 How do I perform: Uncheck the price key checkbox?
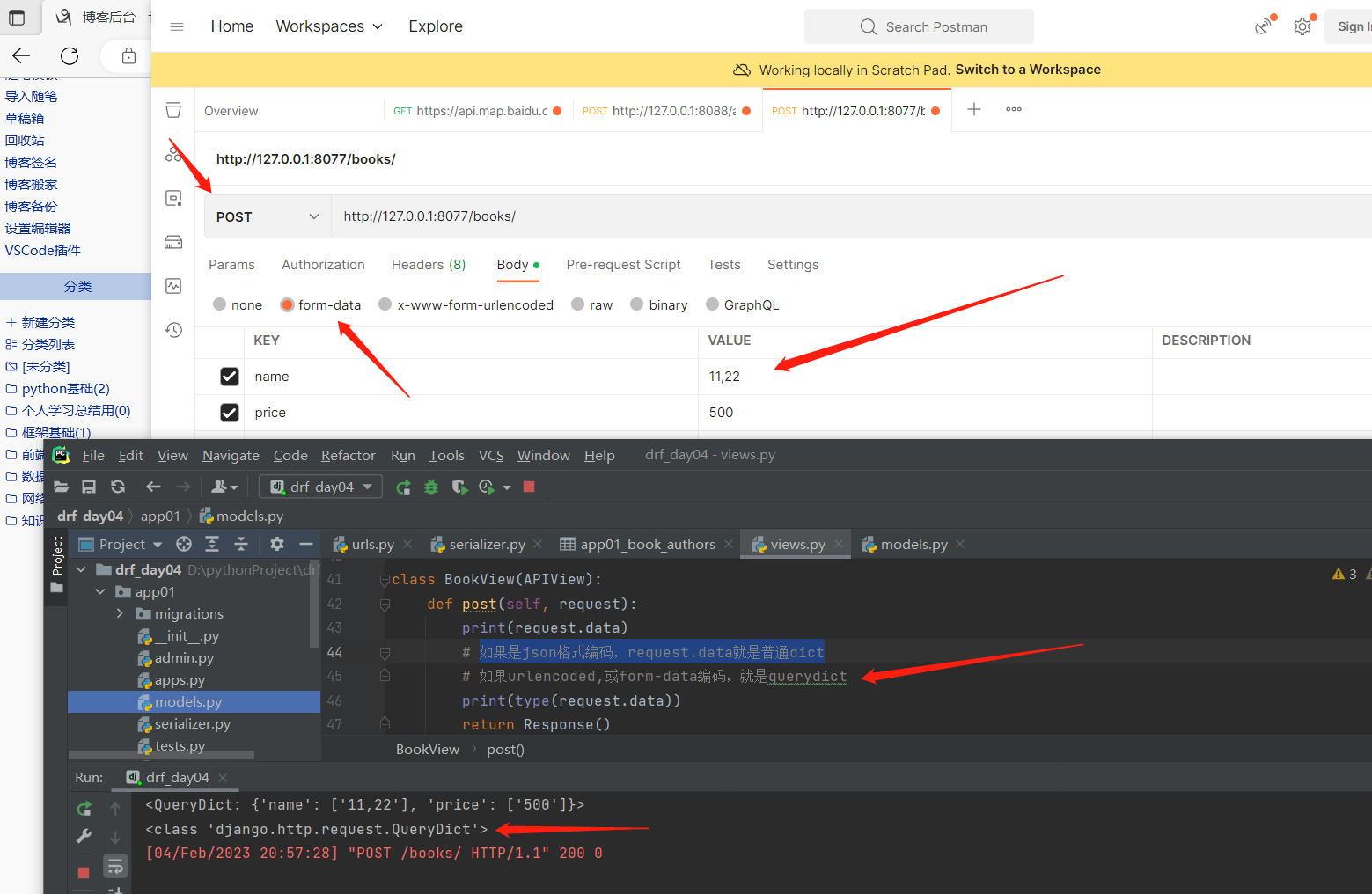coord(230,413)
